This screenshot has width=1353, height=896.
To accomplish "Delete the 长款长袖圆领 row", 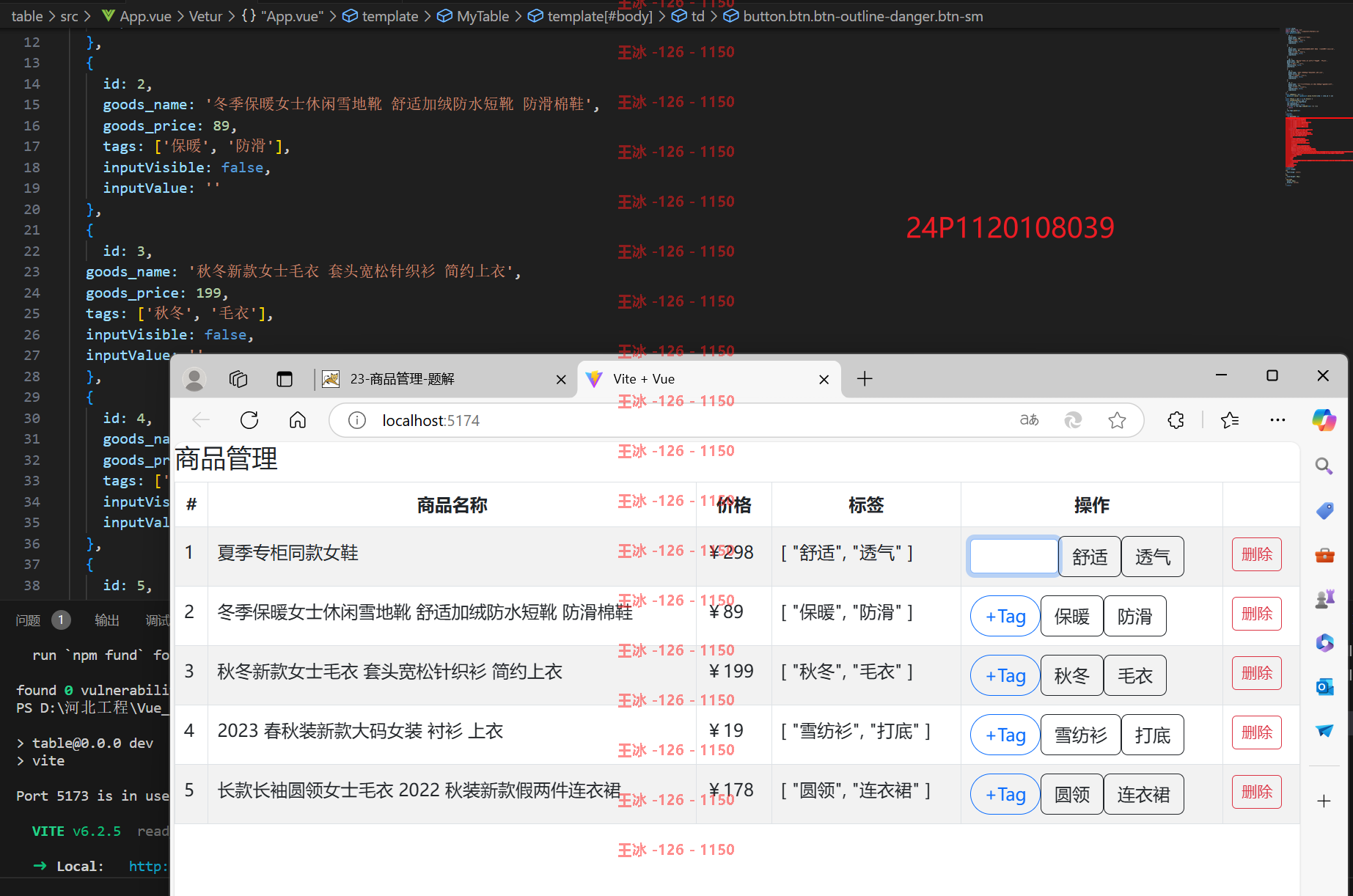I will click(1257, 792).
